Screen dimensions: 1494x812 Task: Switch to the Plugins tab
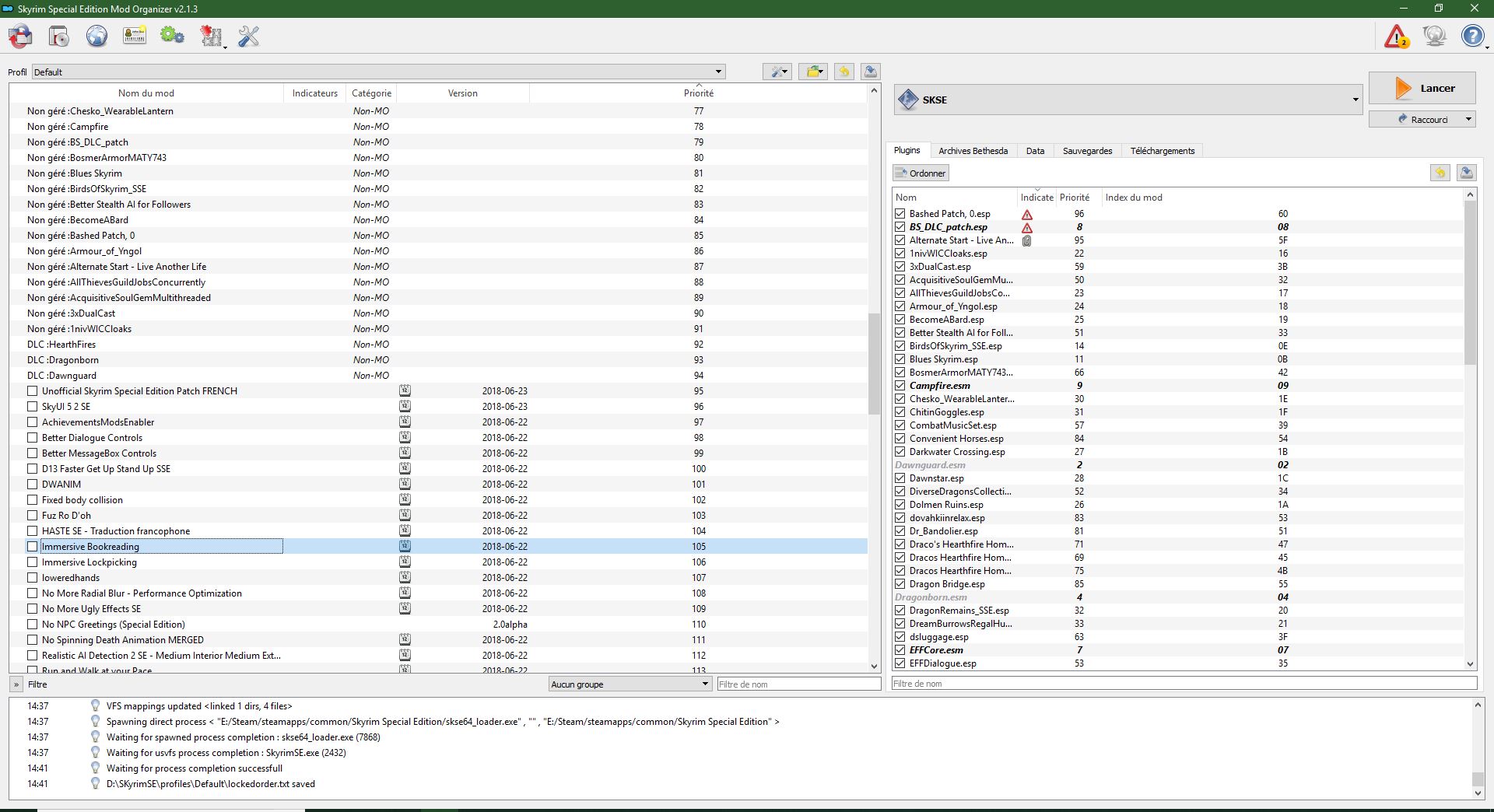point(907,150)
